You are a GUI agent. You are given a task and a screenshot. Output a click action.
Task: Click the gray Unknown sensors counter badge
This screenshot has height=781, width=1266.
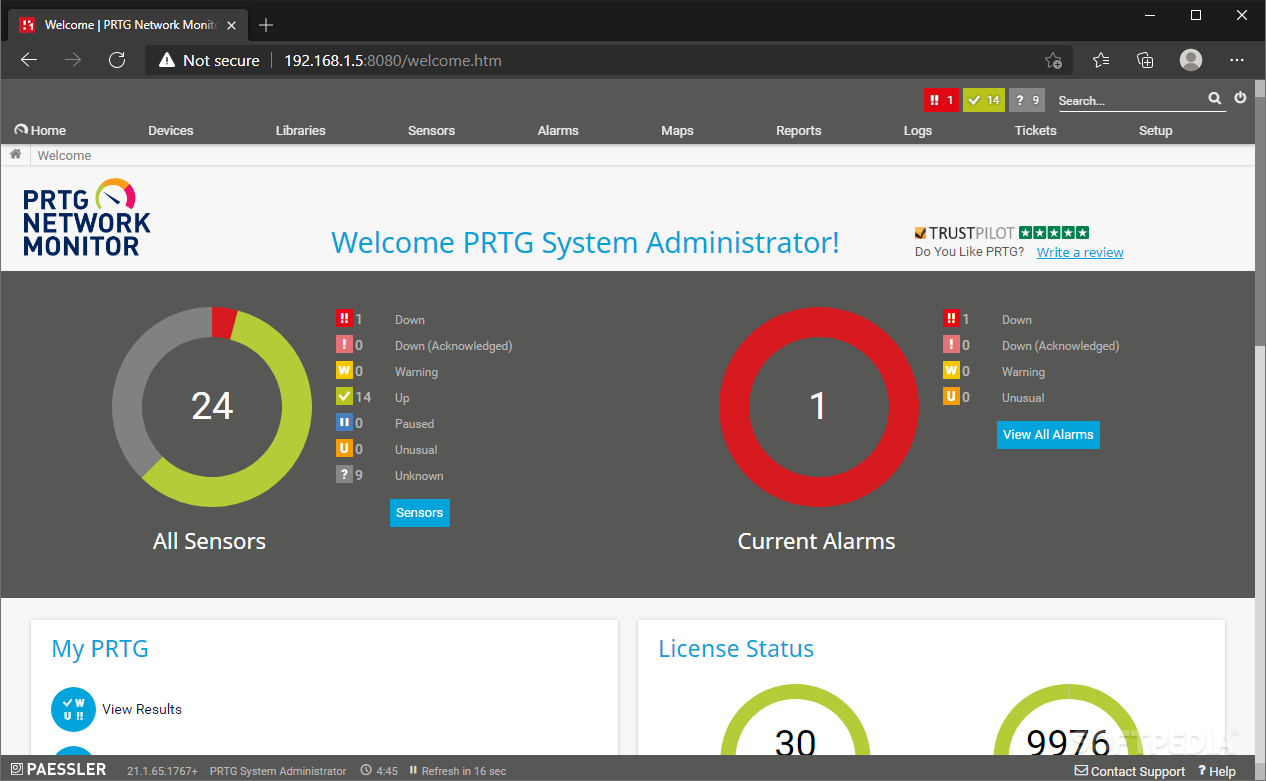[x=1027, y=100]
